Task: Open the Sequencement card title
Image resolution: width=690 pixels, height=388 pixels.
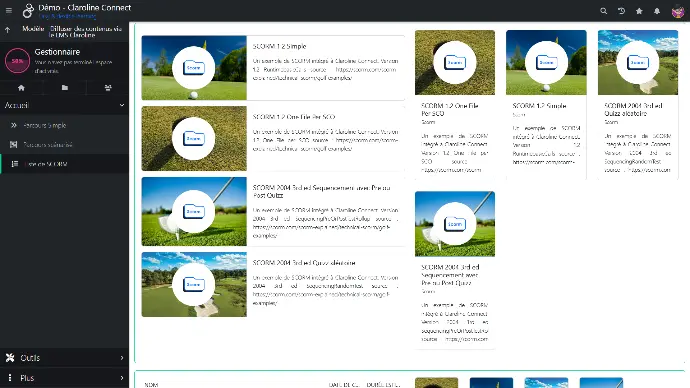Action: click(451, 275)
